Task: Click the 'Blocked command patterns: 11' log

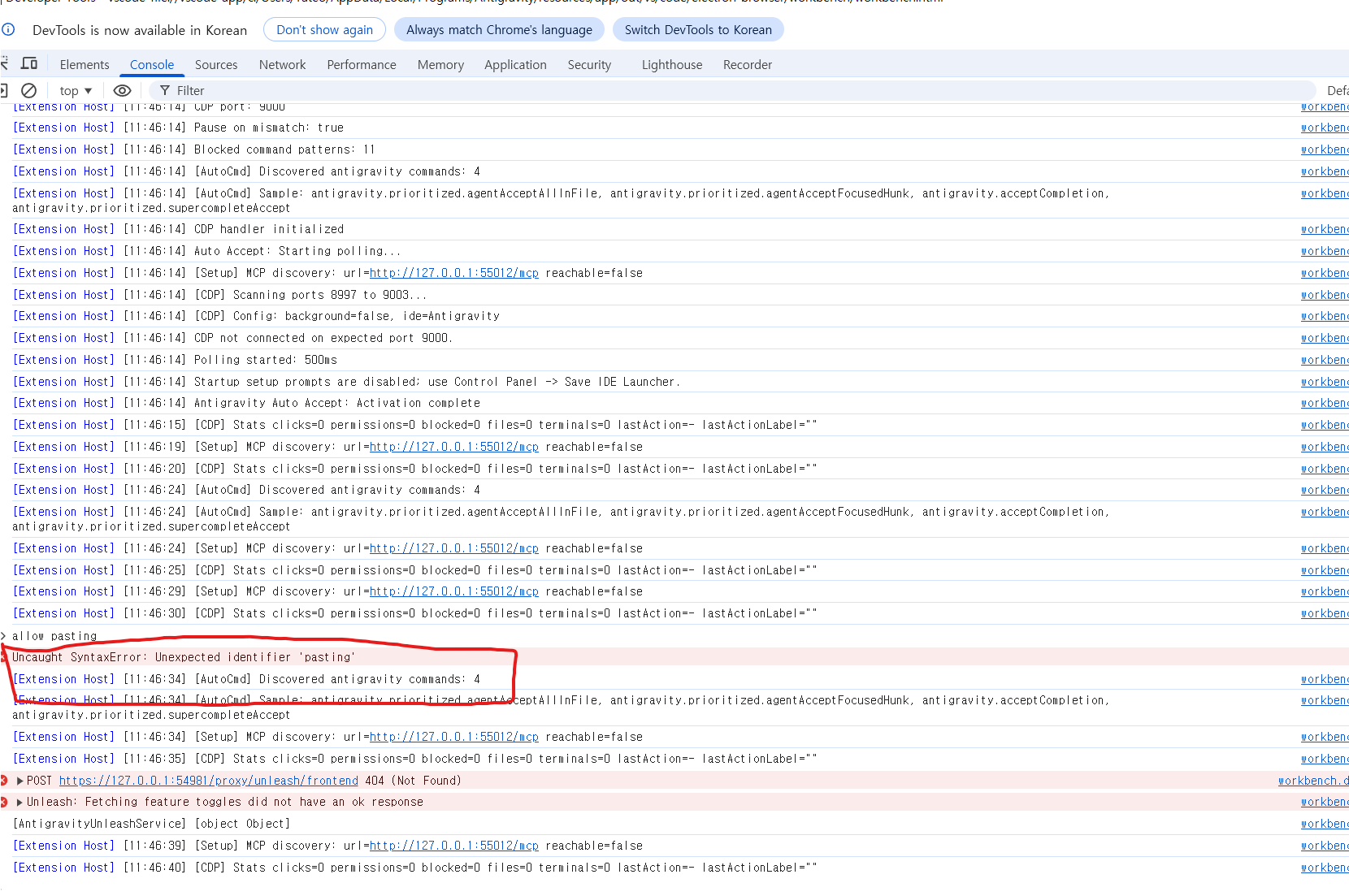Action: 193,149
